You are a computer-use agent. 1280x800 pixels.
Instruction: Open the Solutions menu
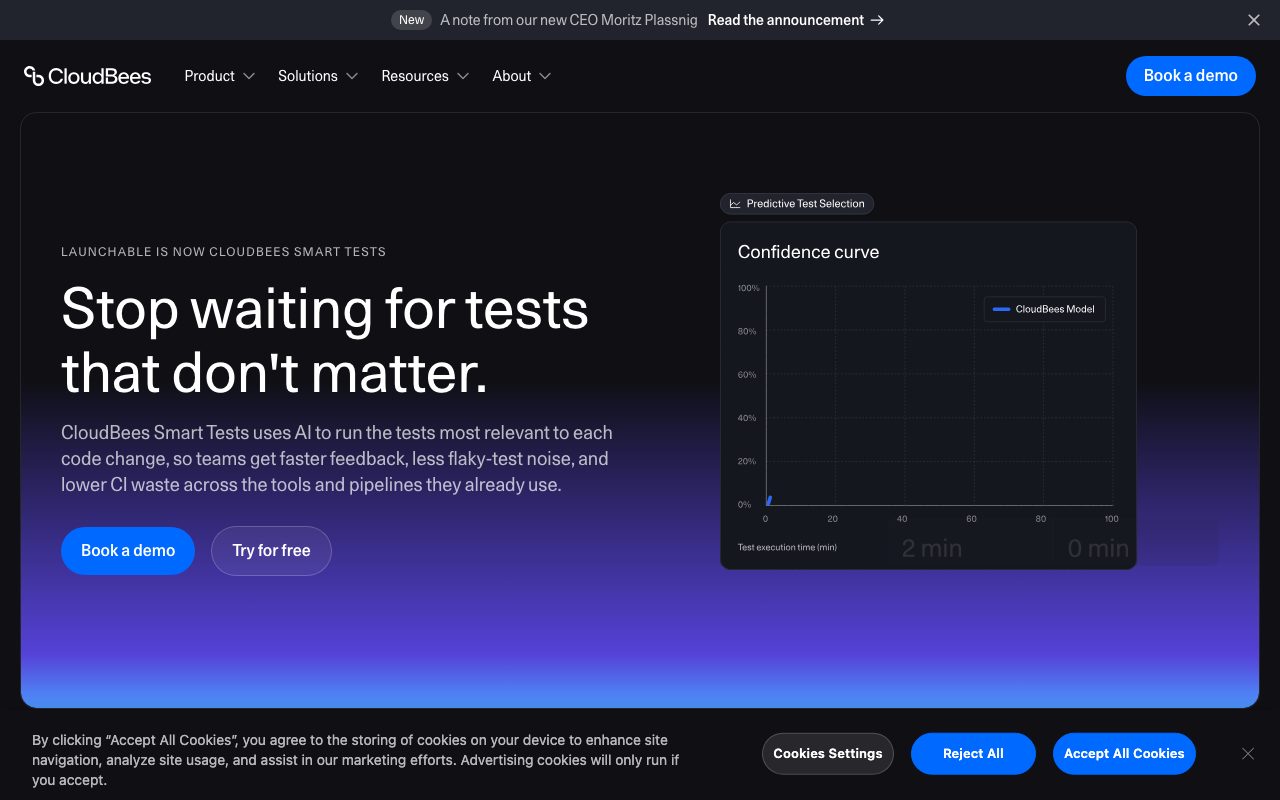(x=318, y=76)
